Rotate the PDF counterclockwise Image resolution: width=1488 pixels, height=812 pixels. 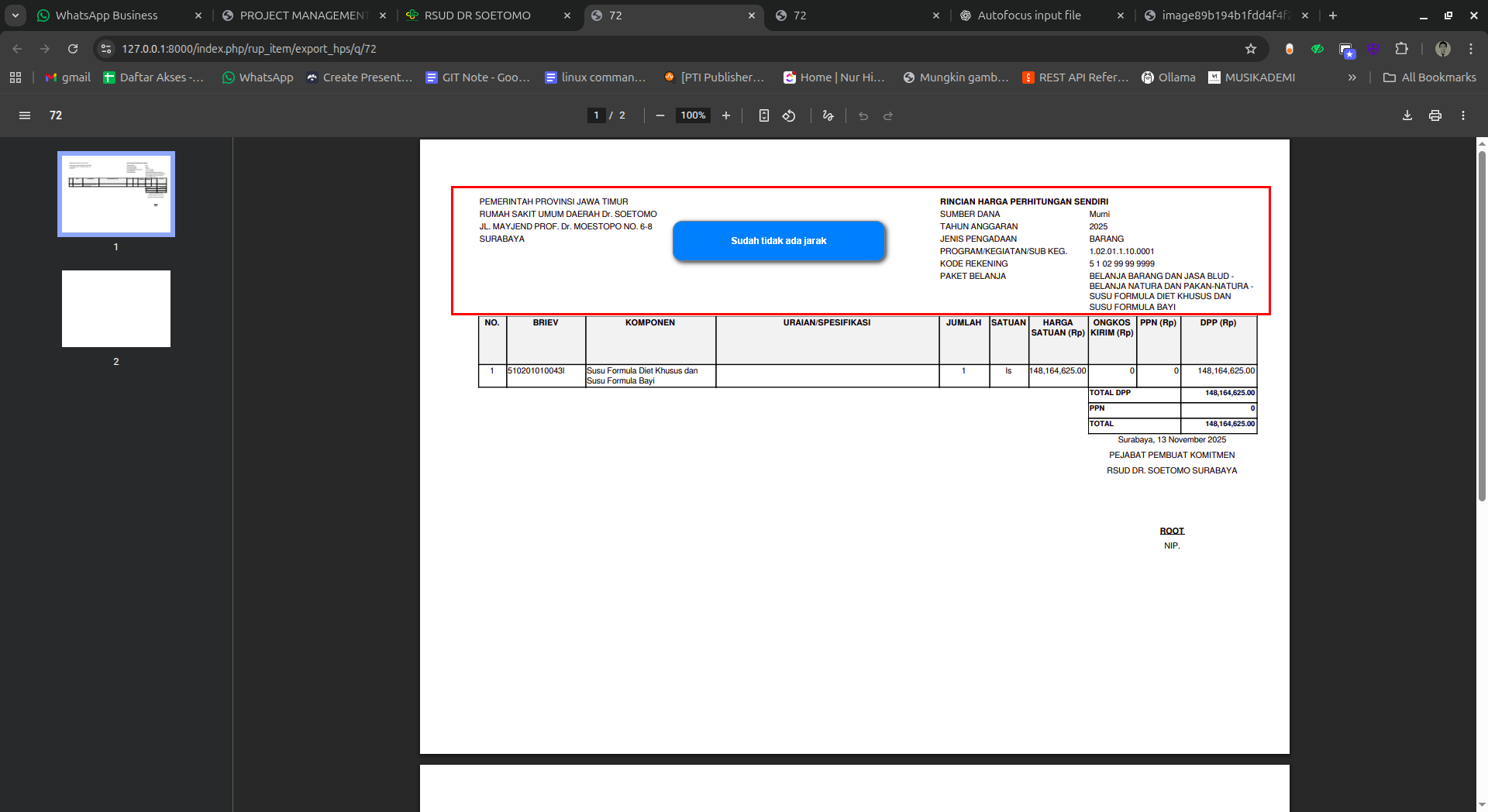[x=789, y=115]
